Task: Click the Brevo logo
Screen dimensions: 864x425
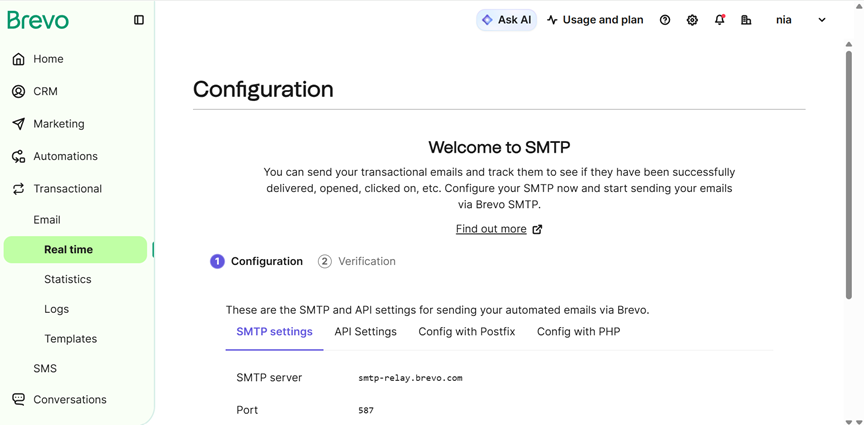Action: pyautogui.click(x=38, y=20)
